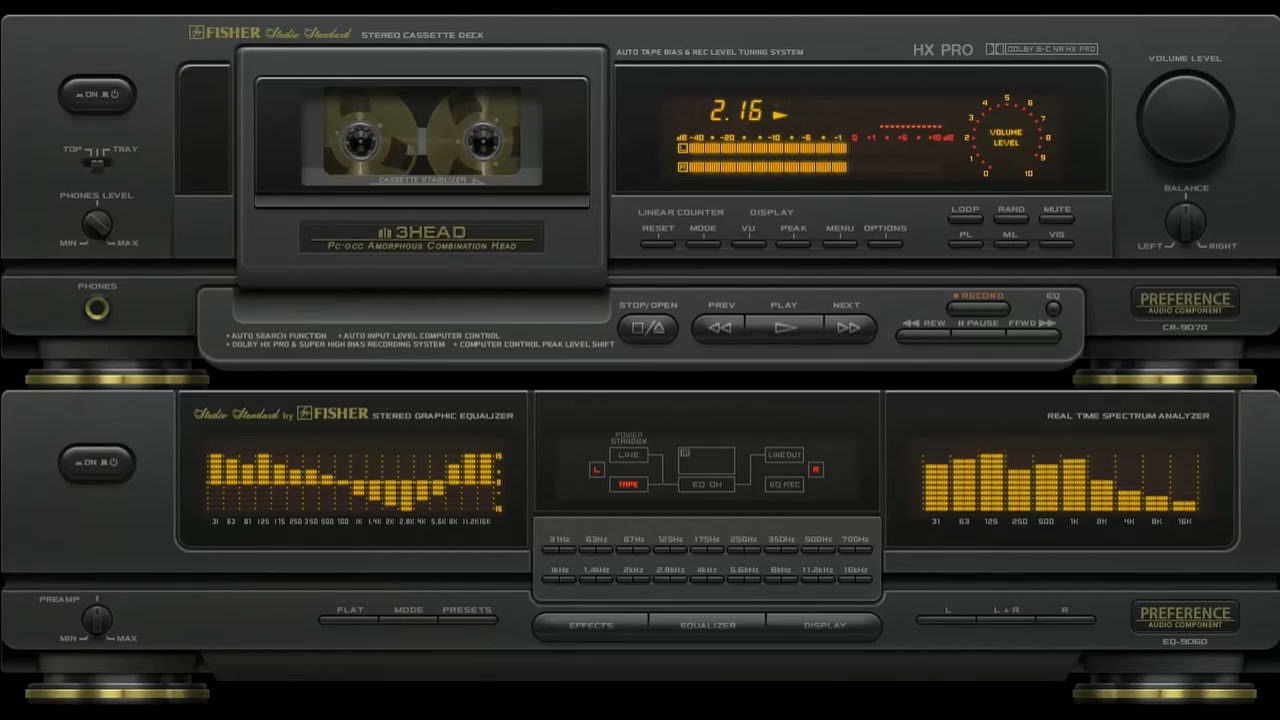Pause playback with the Pause button
1280x720 pixels.
(978, 335)
